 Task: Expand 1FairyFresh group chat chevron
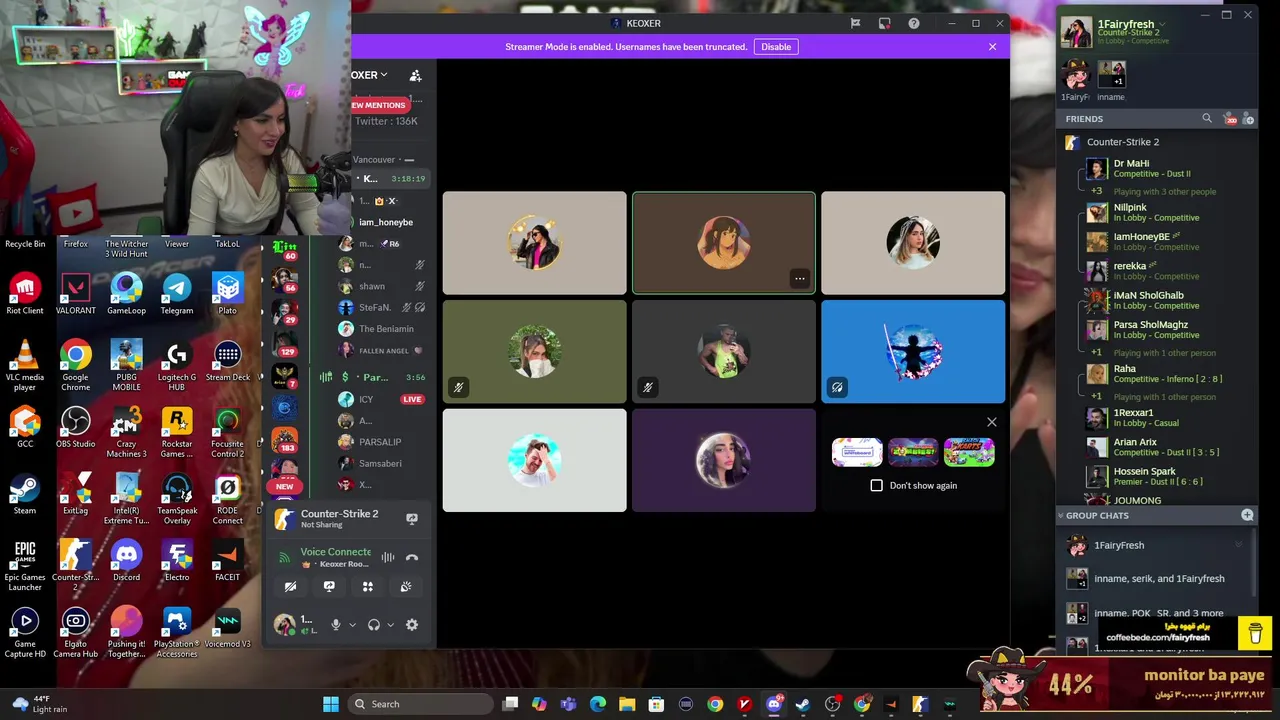click(x=1239, y=545)
